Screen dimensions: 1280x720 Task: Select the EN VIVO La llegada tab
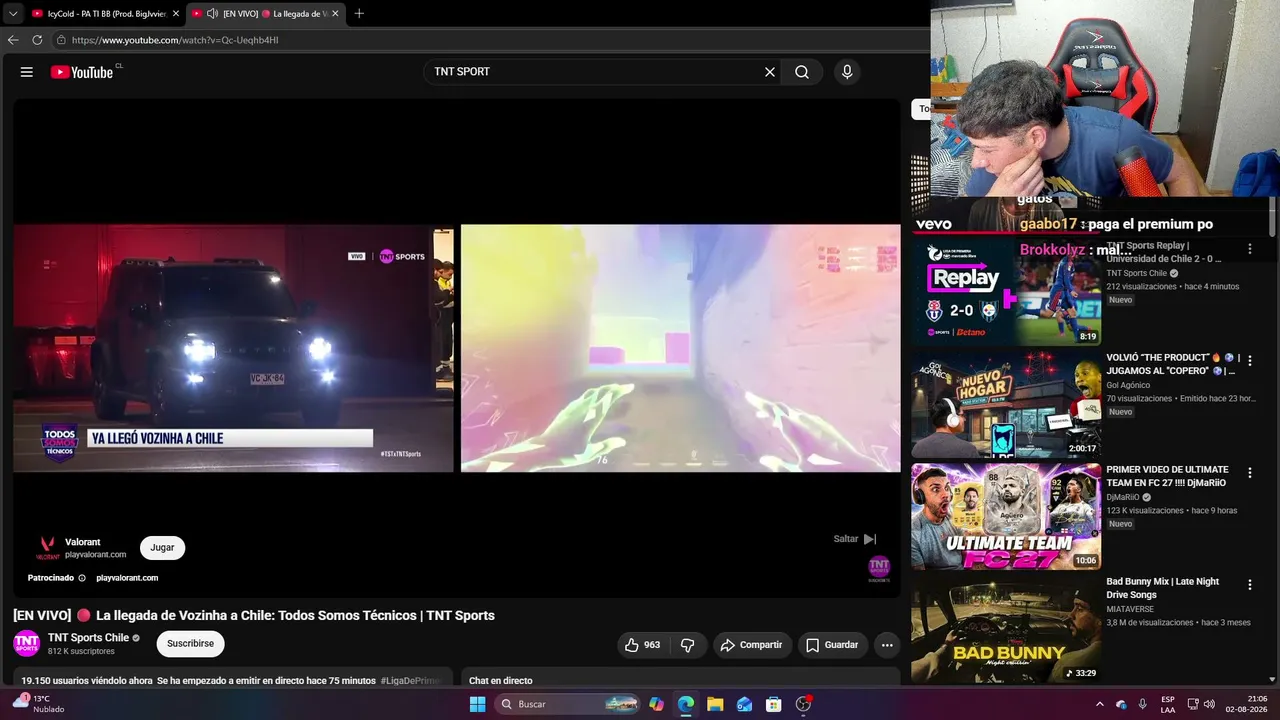coord(265,14)
